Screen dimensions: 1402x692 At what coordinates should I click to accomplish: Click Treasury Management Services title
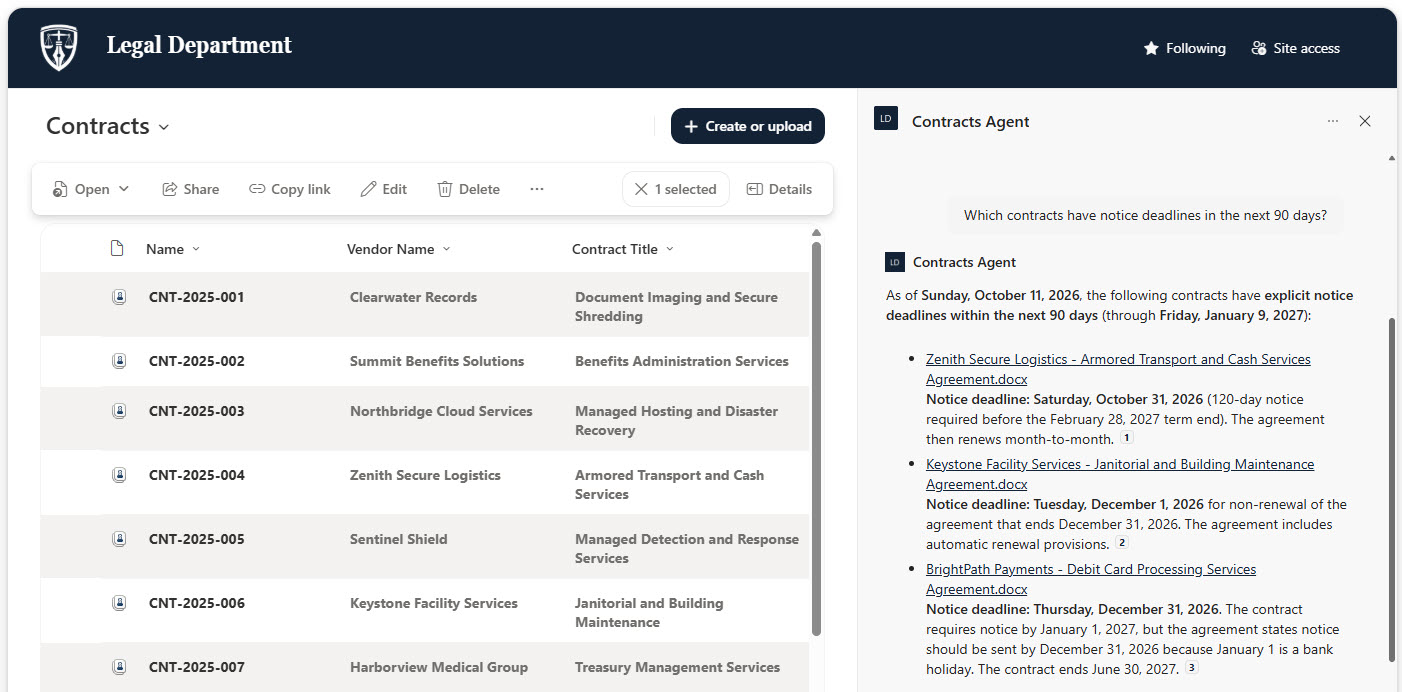677,667
